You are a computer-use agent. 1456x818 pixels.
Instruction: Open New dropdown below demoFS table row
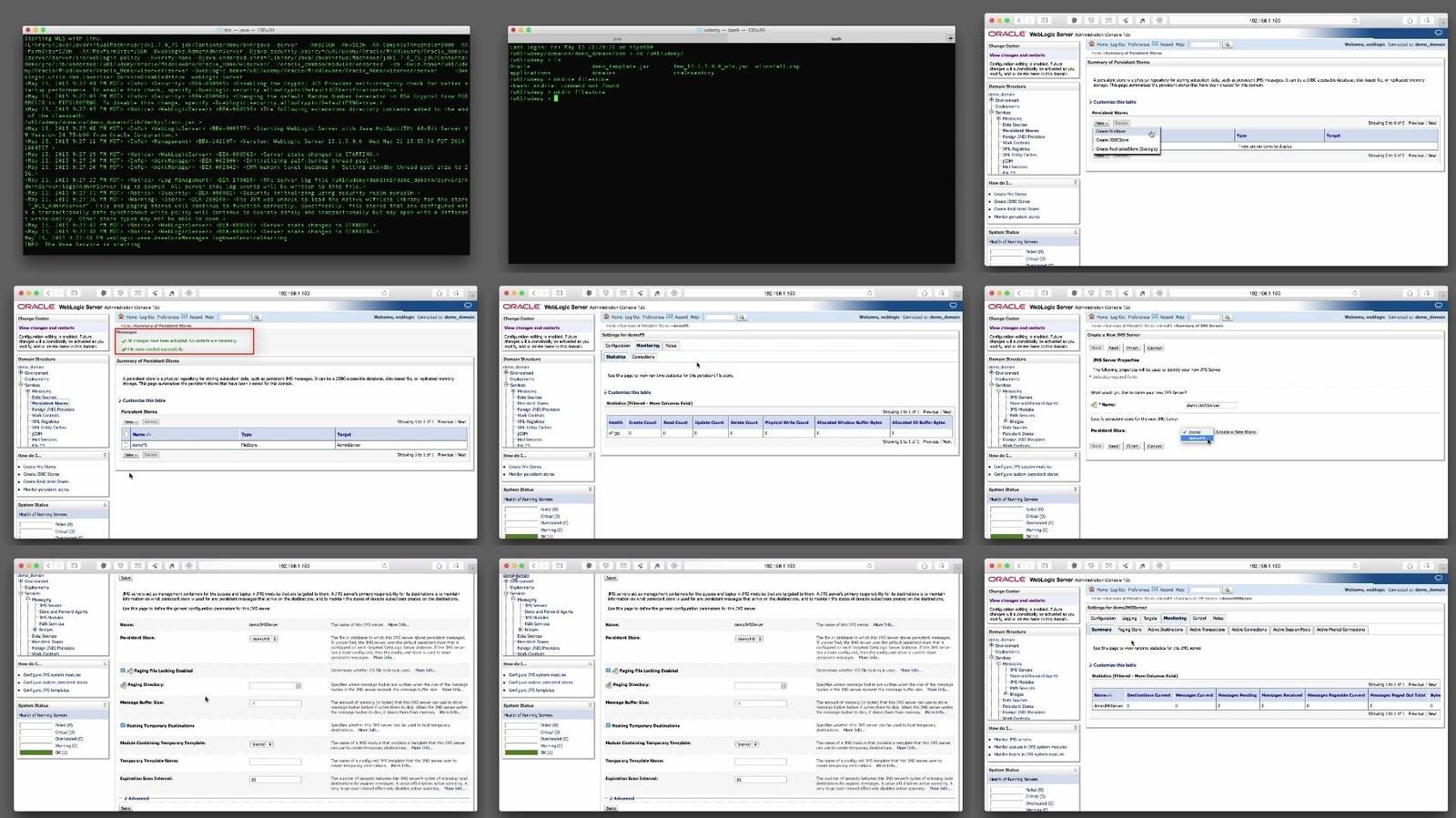[131, 455]
